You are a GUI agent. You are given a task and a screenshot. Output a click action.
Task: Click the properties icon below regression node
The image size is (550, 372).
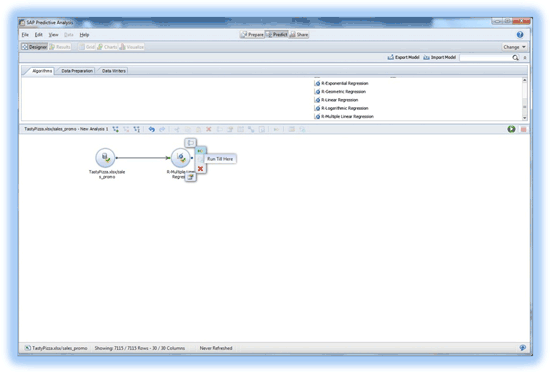tap(190, 177)
